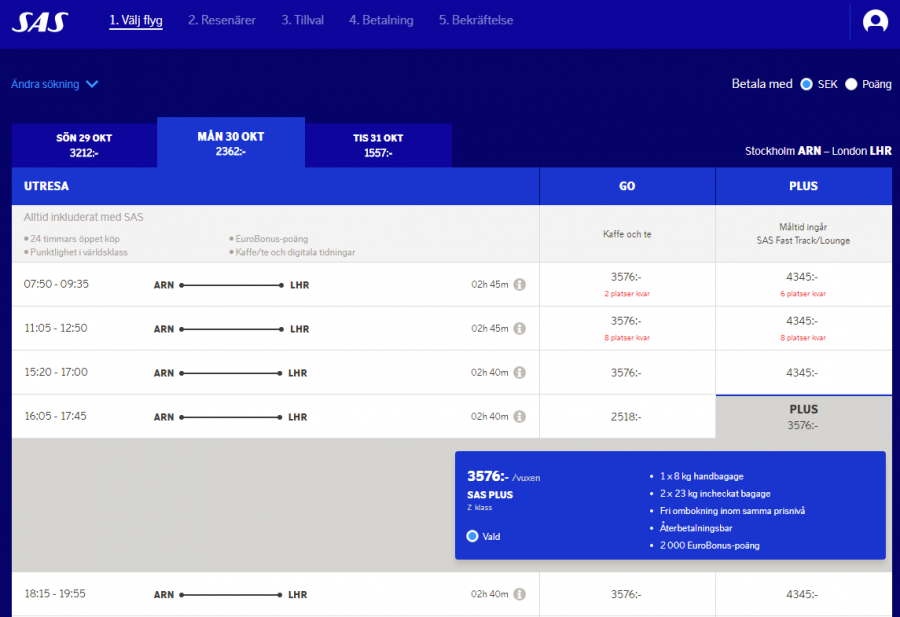
Task: Choose PLUS fare for 18:15 flight
Action: click(x=803, y=594)
